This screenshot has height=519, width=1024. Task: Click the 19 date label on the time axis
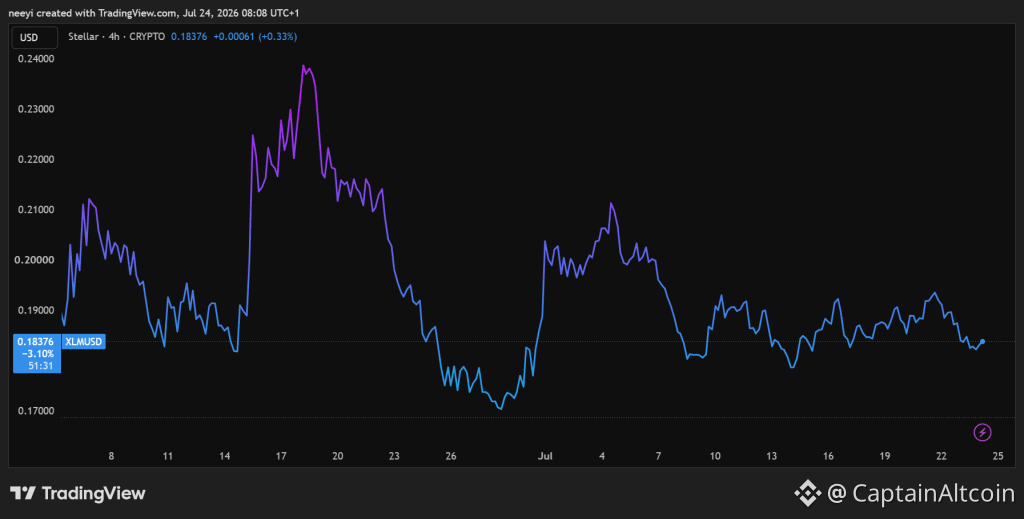tap(885, 456)
